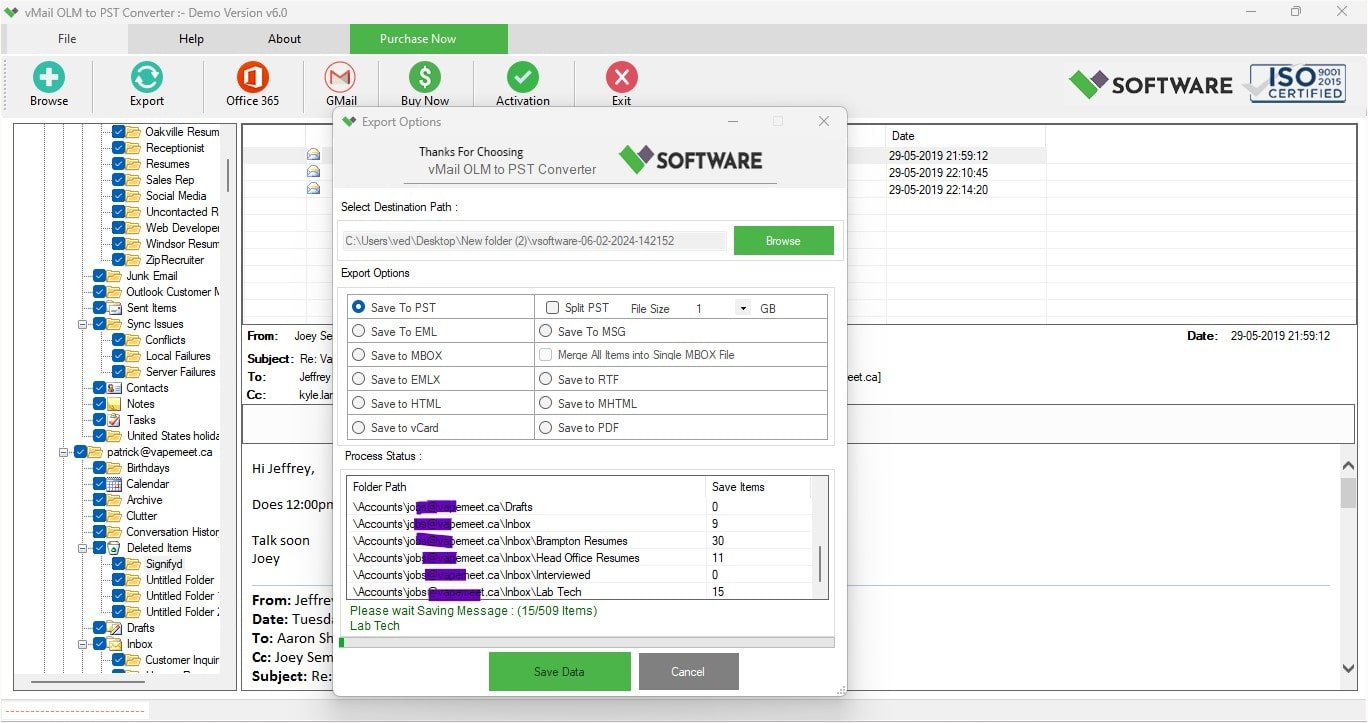Close the Export Options dialog
The image size is (1368, 723).
824,121
